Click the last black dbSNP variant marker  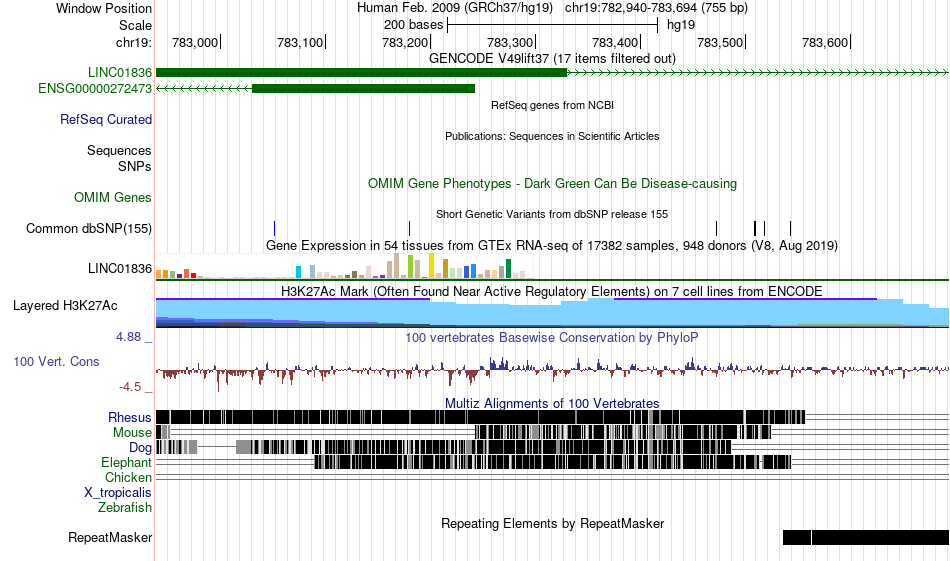791,228
